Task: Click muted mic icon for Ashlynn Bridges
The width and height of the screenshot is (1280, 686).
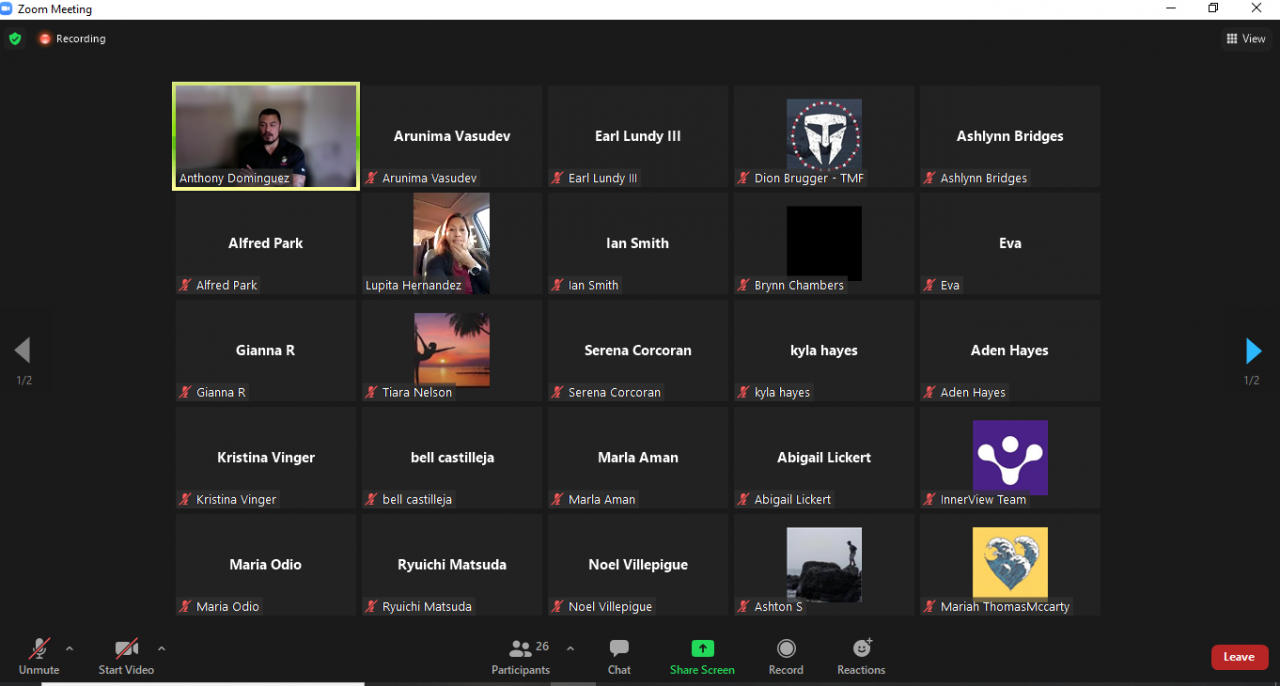Action: pos(929,178)
